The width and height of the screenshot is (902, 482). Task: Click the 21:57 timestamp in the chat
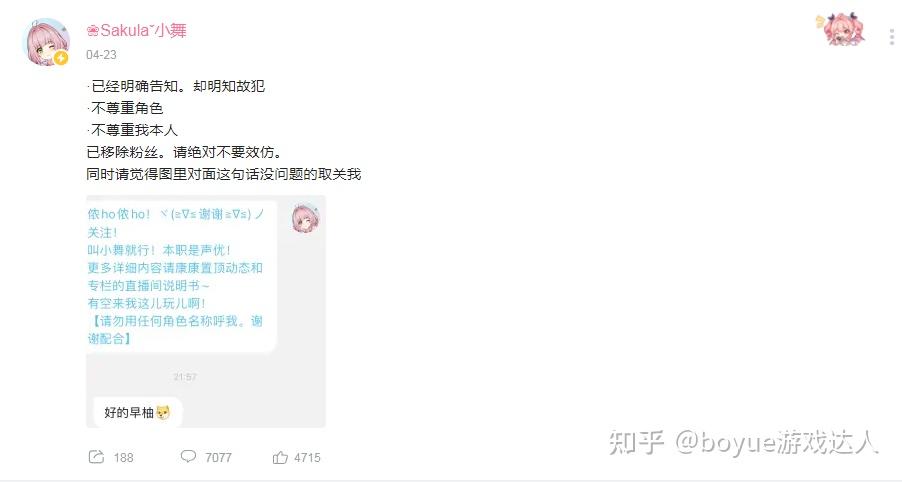click(185, 377)
